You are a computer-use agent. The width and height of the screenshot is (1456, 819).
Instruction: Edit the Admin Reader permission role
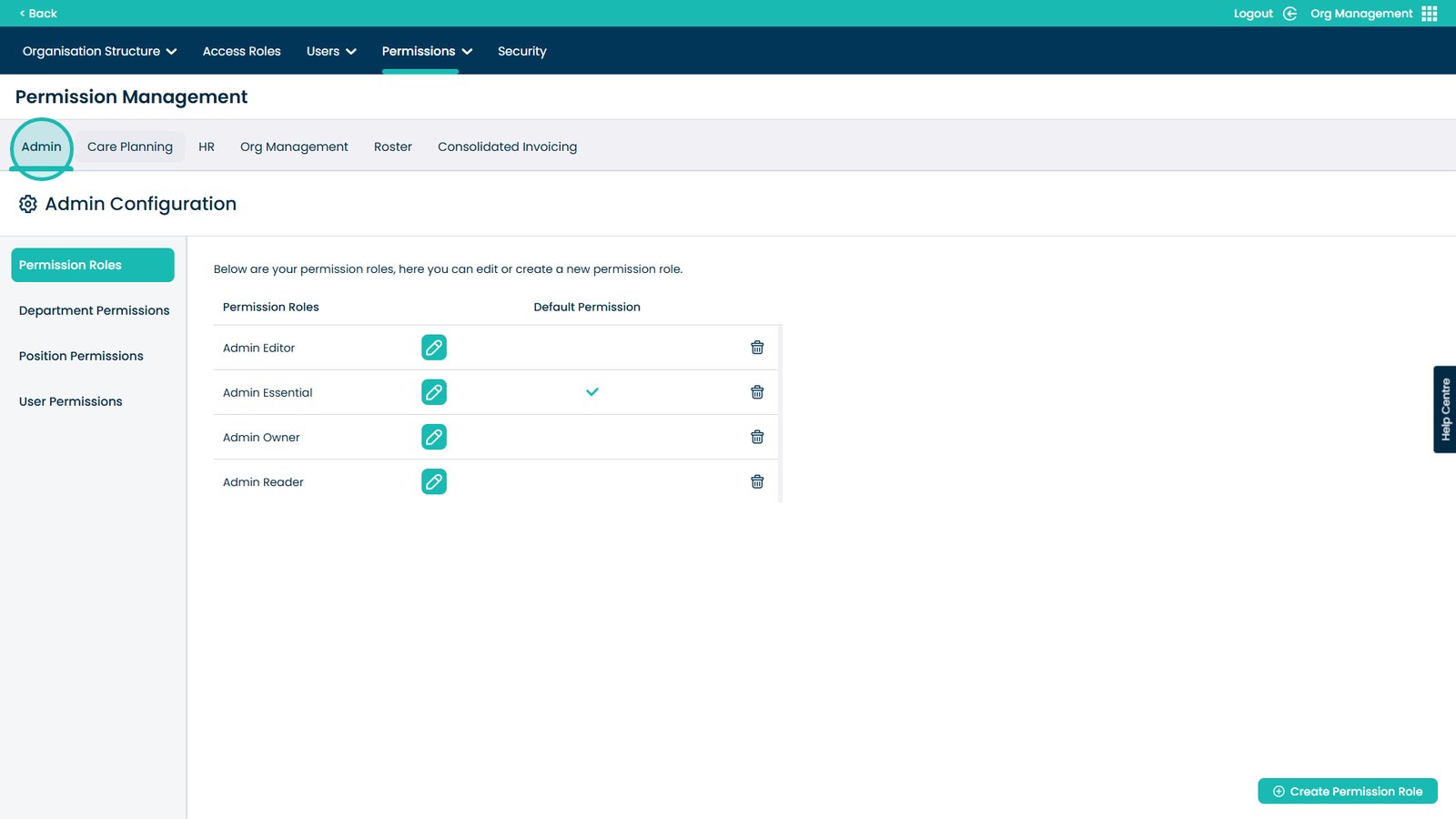click(x=434, y=481)
